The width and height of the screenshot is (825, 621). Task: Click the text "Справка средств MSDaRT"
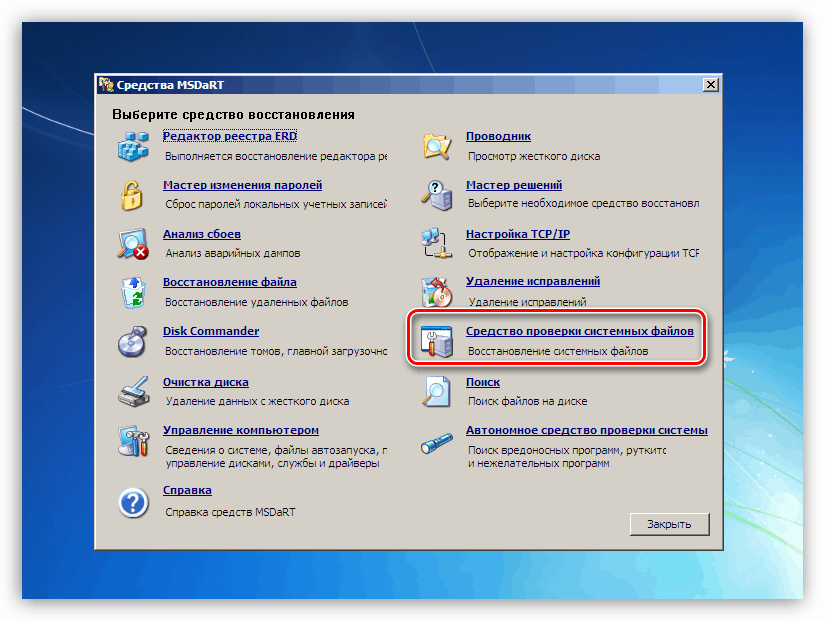230,512
